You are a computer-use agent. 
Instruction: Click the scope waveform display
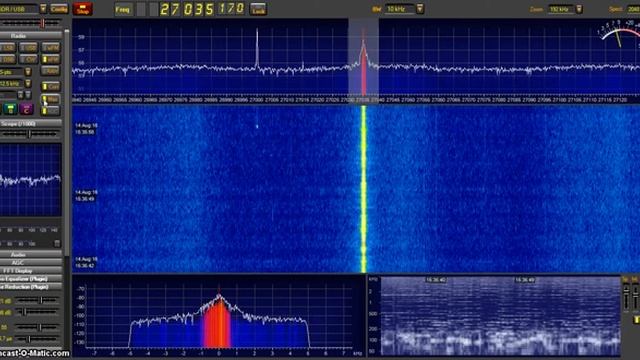31,180
